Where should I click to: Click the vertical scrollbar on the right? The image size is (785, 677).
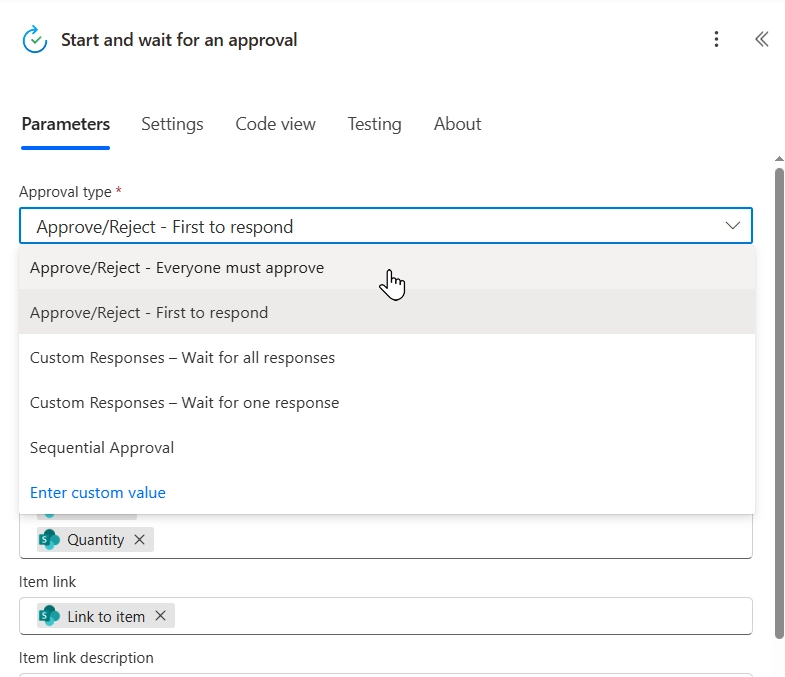coord(779,400)
